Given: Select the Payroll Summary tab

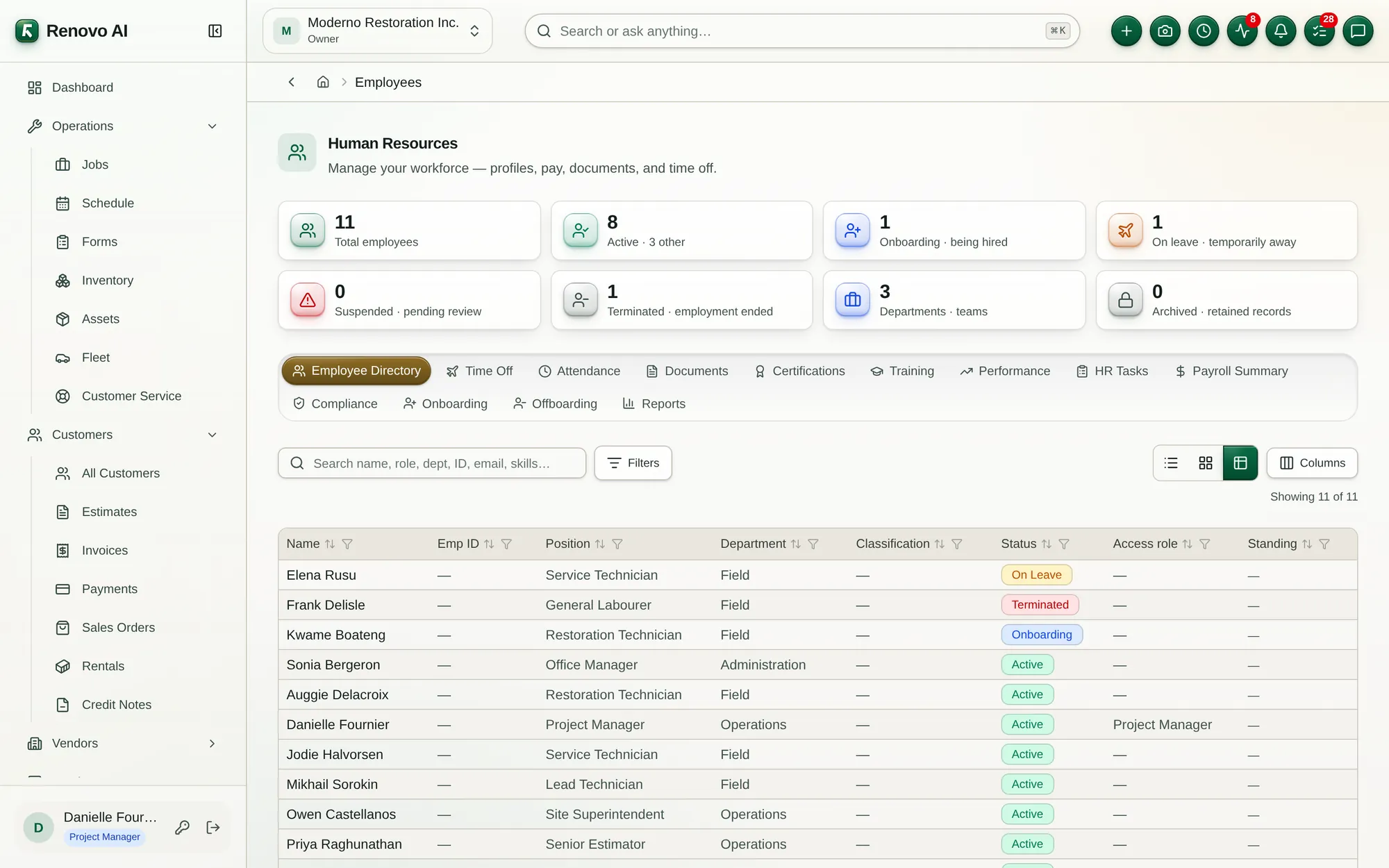Looking at the screenshot, I should pyautogui.click(x=1231, y=371).
